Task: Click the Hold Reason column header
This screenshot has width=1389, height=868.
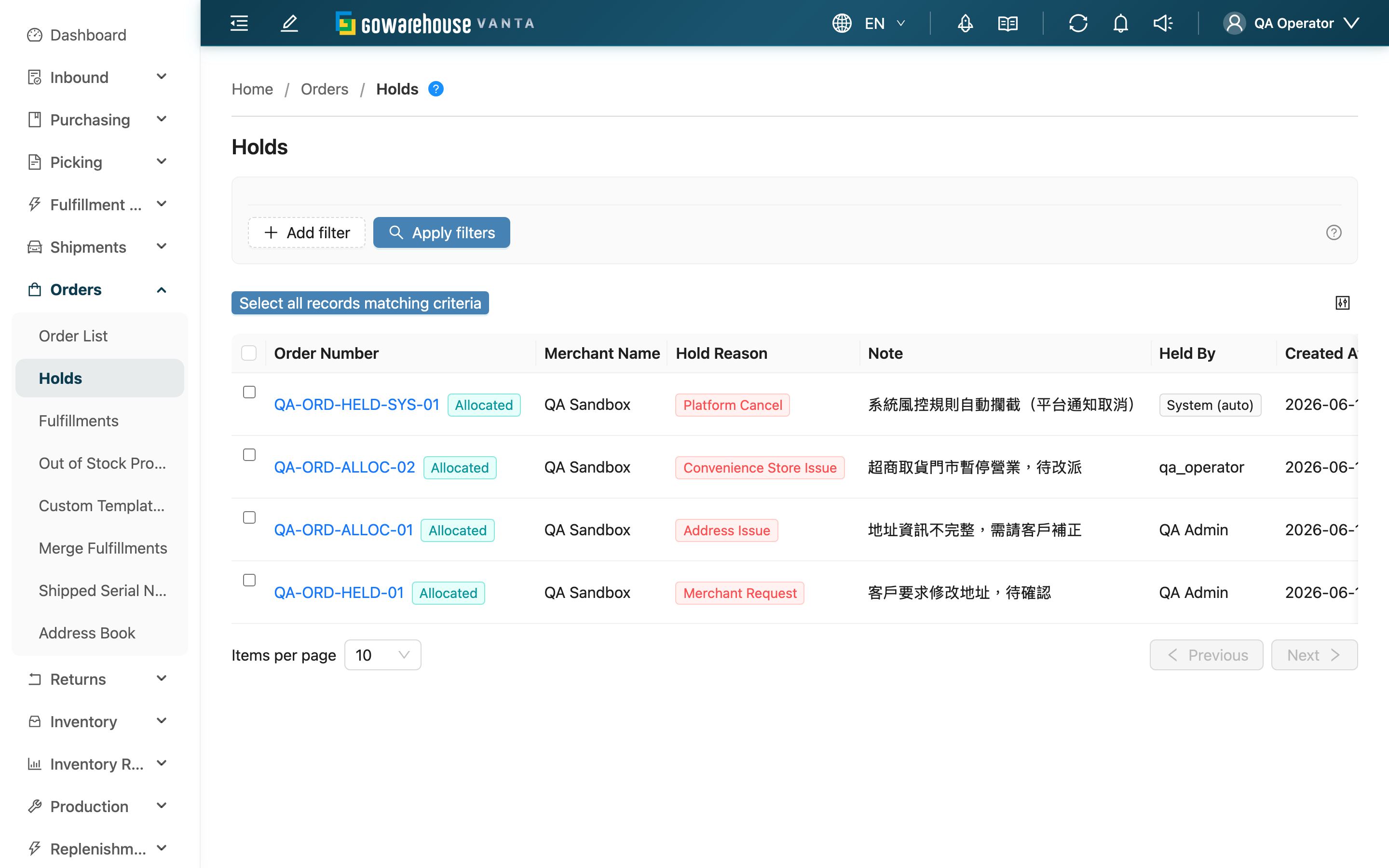Action: tap(722, 353)
